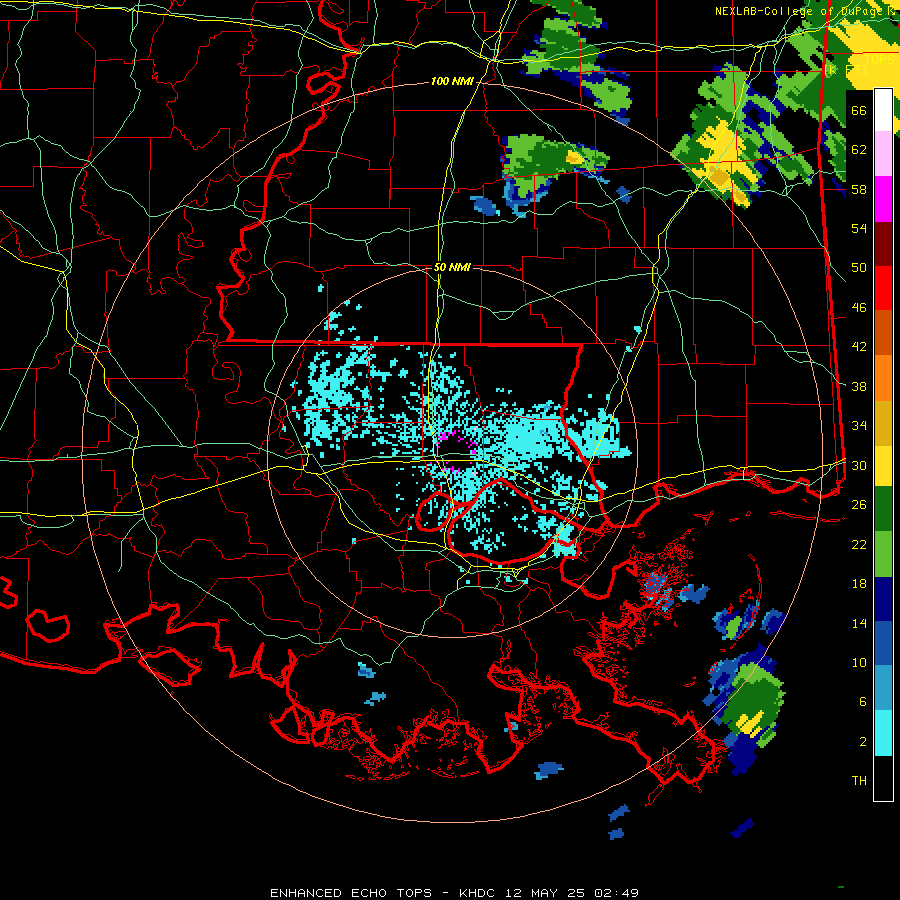Select the light pink legend swatch
This screenshot has width=900, height=900.
point(883,154)
